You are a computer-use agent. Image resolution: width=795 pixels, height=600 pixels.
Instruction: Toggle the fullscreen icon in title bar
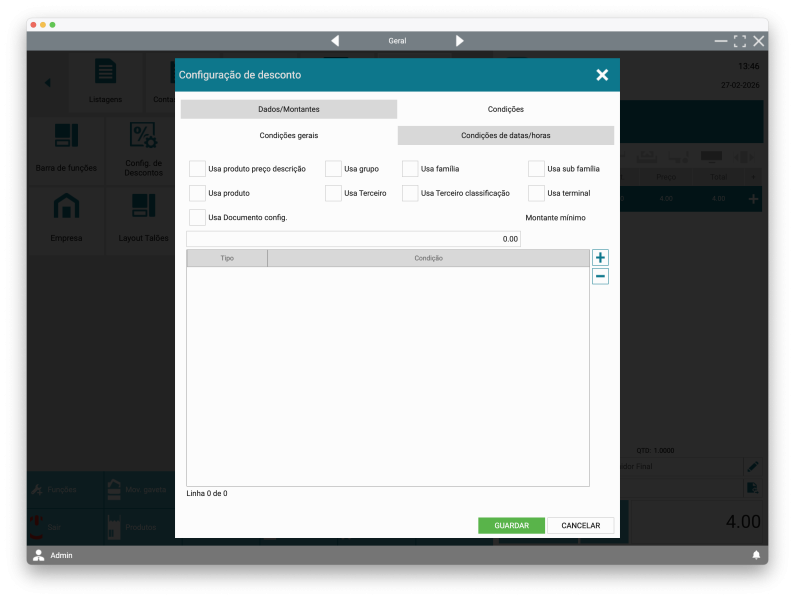[740, 41]
